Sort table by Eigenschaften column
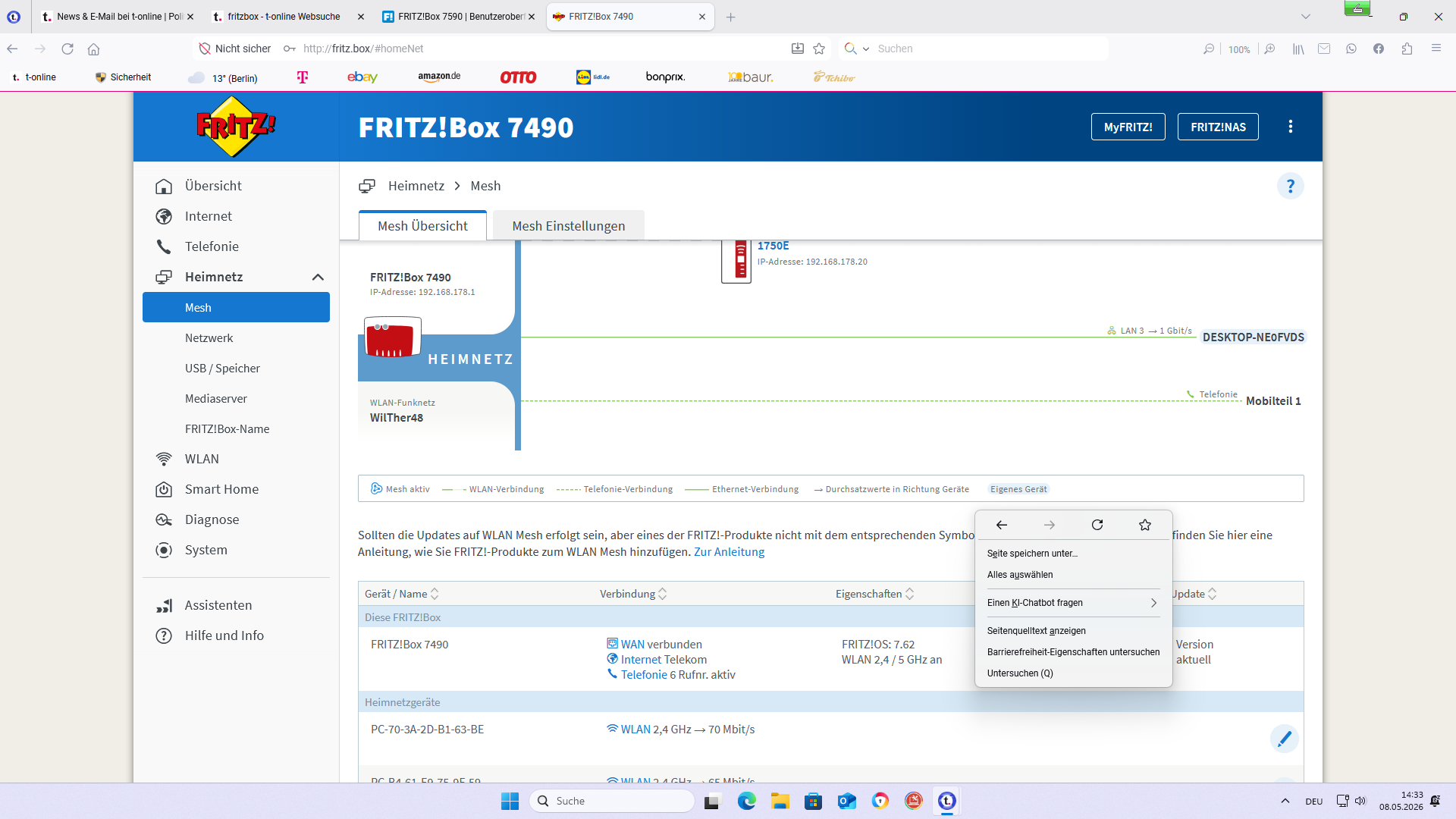This screenshot has width=1456, height=819. pyautogui.click(x=874, y=594)
